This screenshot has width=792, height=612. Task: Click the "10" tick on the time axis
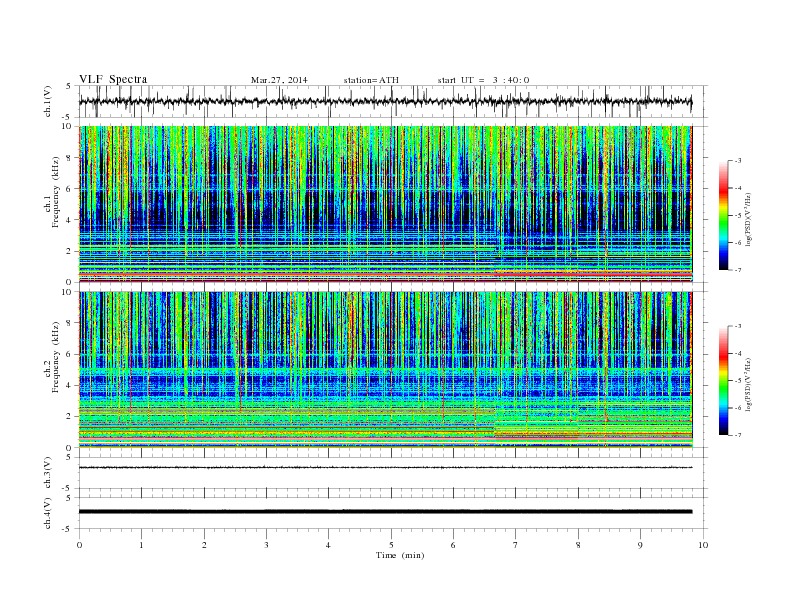(703, 545)
